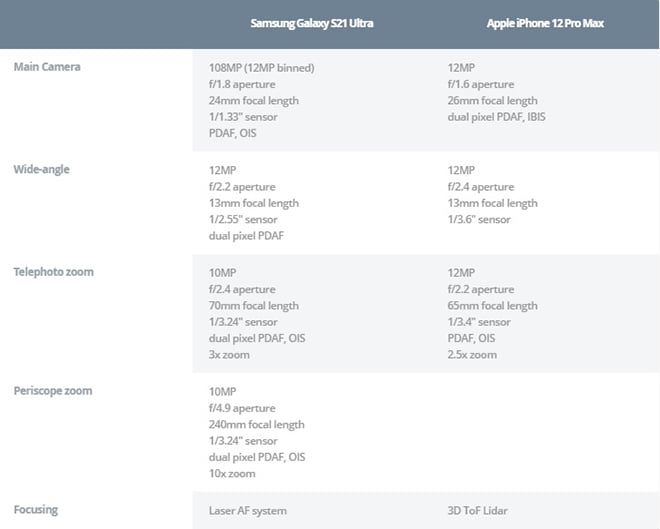Image resolution: width=660 pixels, height=529 pixels.
Task: Select the Main Camera row label
Action: pos(47,67)
